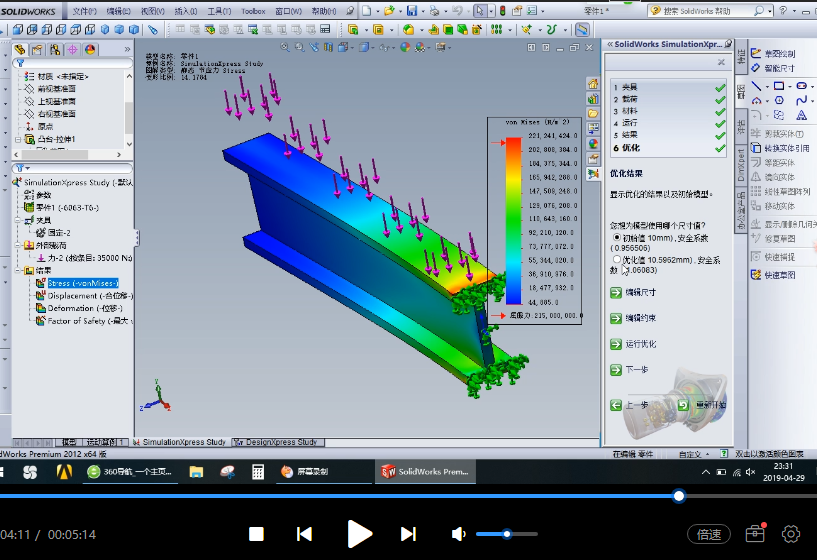This screenshot has width=817, height=560.
Task: Select the Line sketch tool
Action: [756, 86]
